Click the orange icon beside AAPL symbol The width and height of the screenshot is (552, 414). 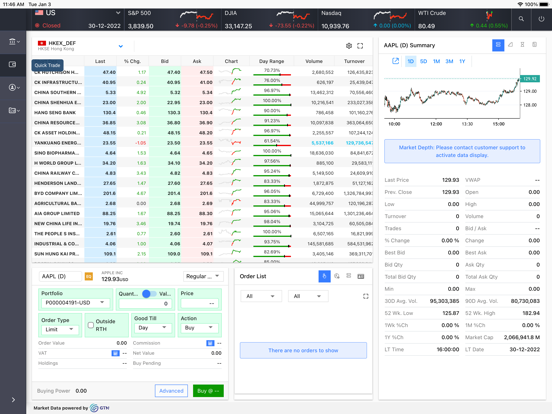[89, 276]
